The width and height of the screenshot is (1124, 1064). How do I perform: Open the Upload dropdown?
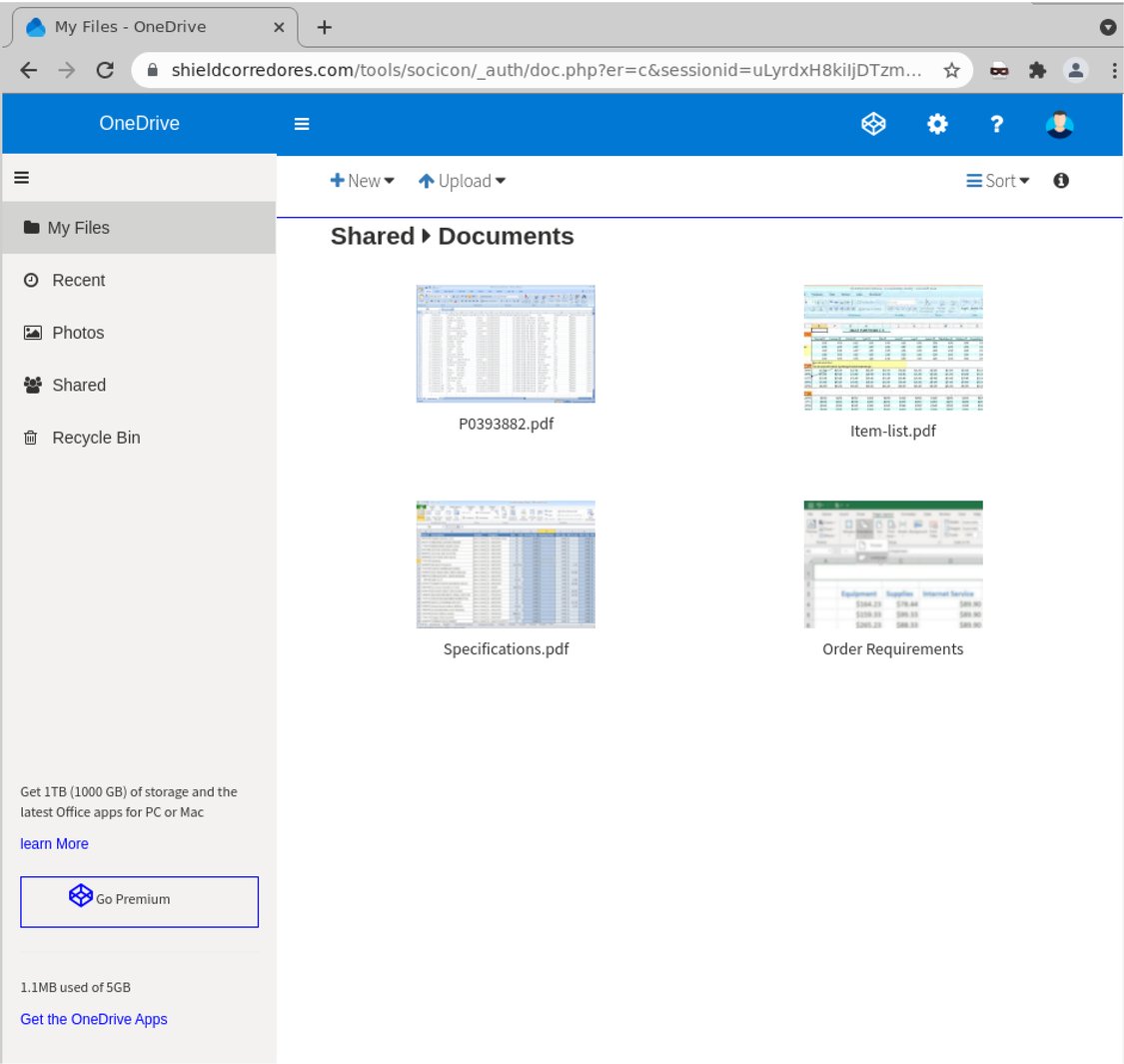click(462, 181)
